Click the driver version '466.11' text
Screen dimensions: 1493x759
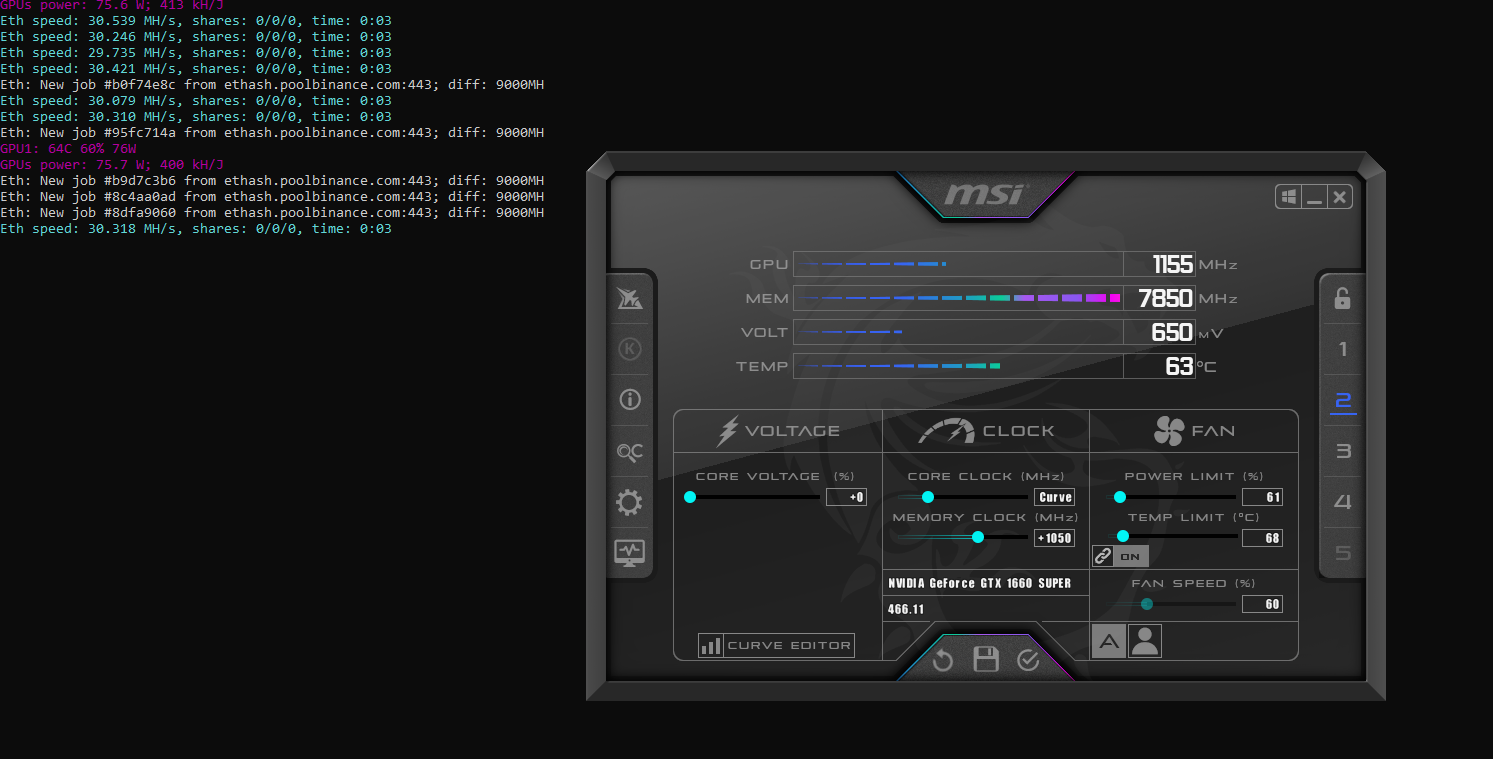(x=906, y=610)
